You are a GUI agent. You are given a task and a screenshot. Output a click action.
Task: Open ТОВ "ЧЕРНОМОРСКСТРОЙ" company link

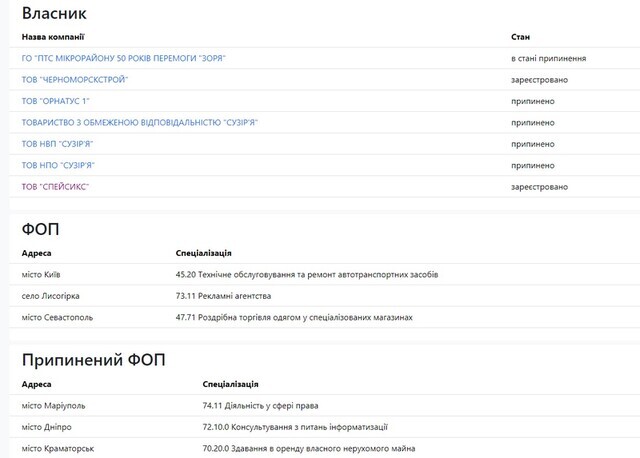[x=75, y=80]
